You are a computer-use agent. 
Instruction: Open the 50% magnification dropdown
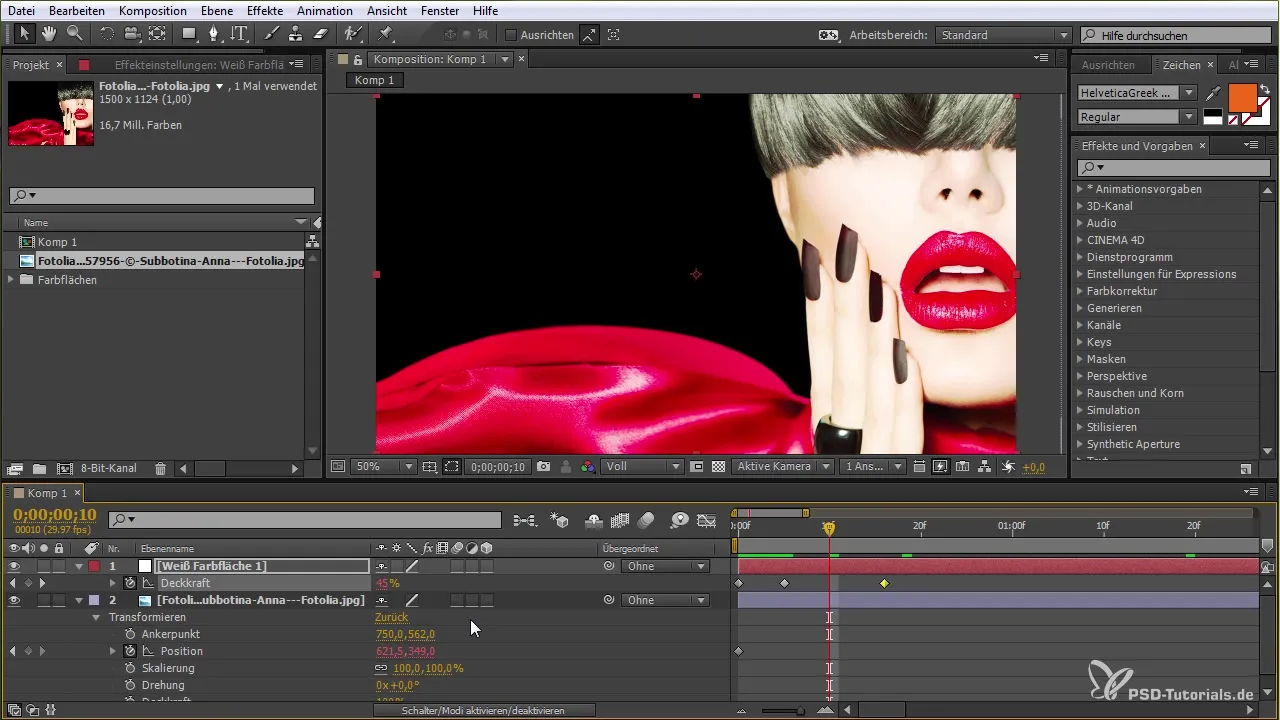pyautogui.click(x=382, y=466)
